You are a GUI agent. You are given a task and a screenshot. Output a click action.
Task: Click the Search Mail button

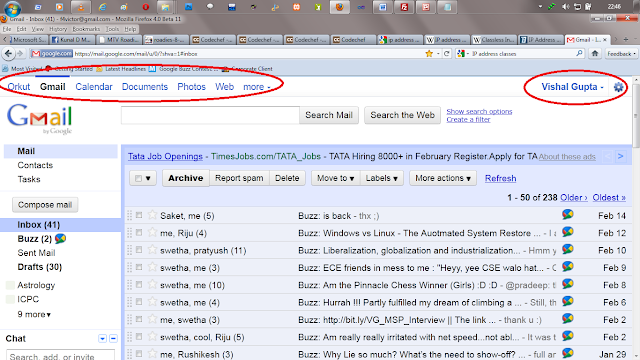329,115
